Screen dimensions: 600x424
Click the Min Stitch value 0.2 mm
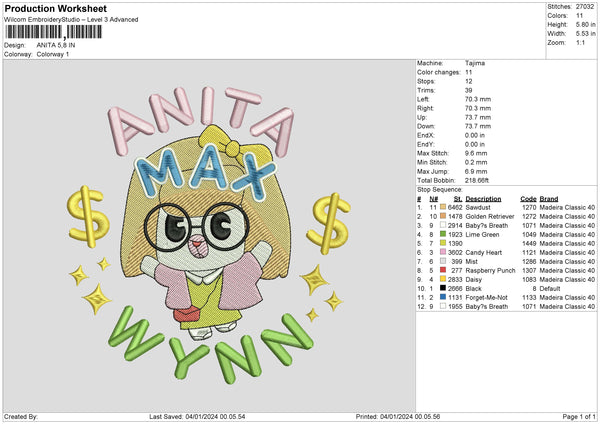click(x=476, y=162)
